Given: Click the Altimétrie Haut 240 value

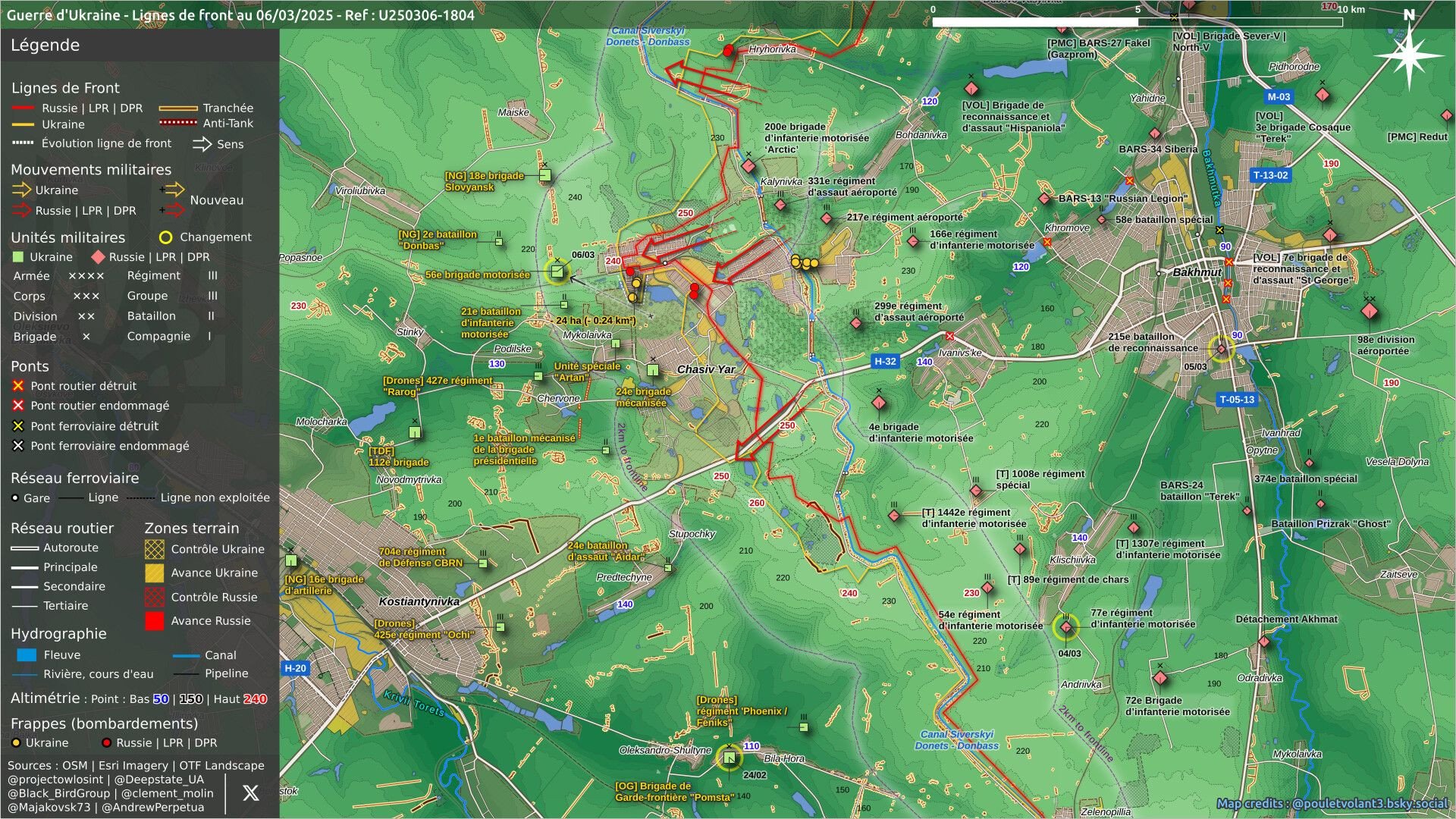Looking at the screenshot, I should [255, 699].
